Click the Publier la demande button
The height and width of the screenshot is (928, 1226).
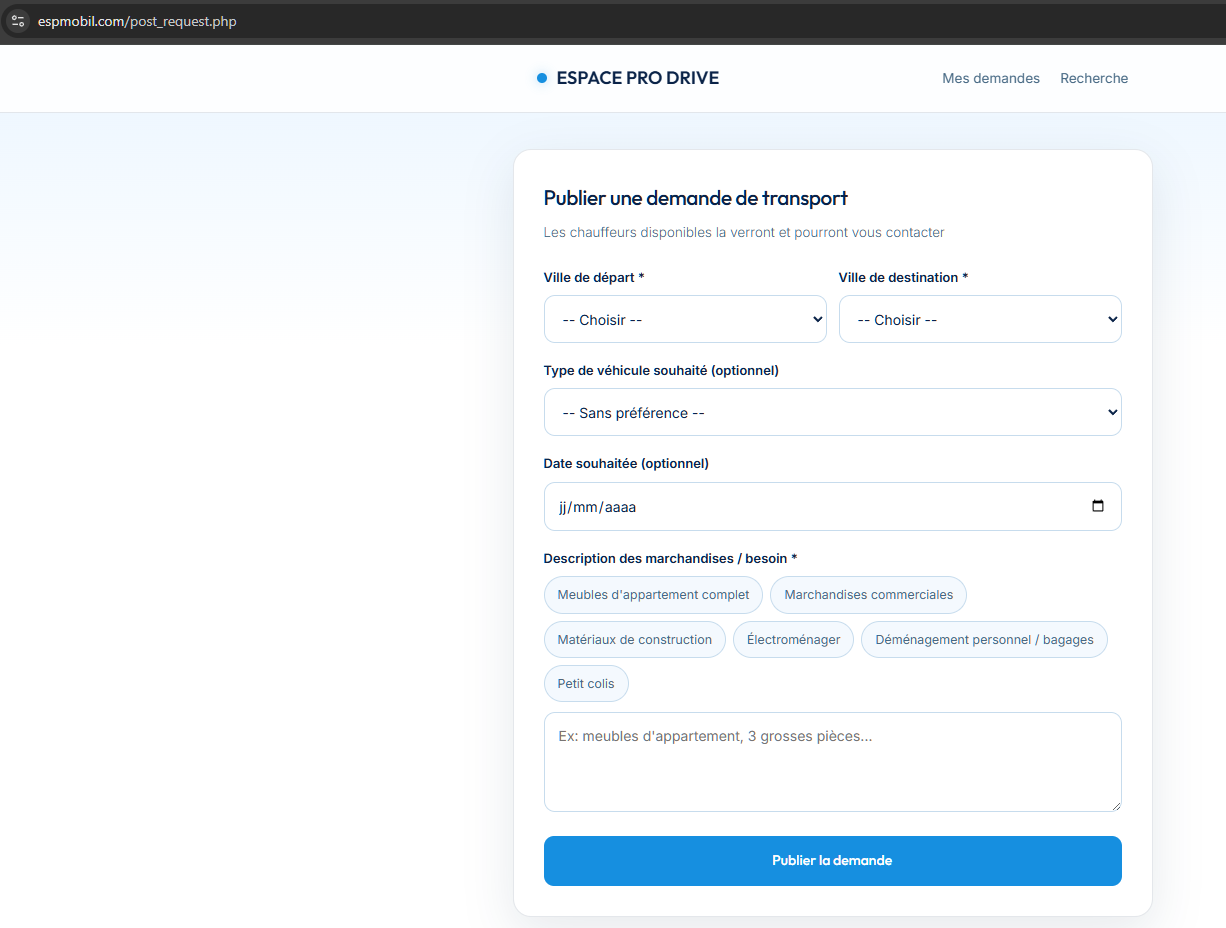tap(832, 861)
